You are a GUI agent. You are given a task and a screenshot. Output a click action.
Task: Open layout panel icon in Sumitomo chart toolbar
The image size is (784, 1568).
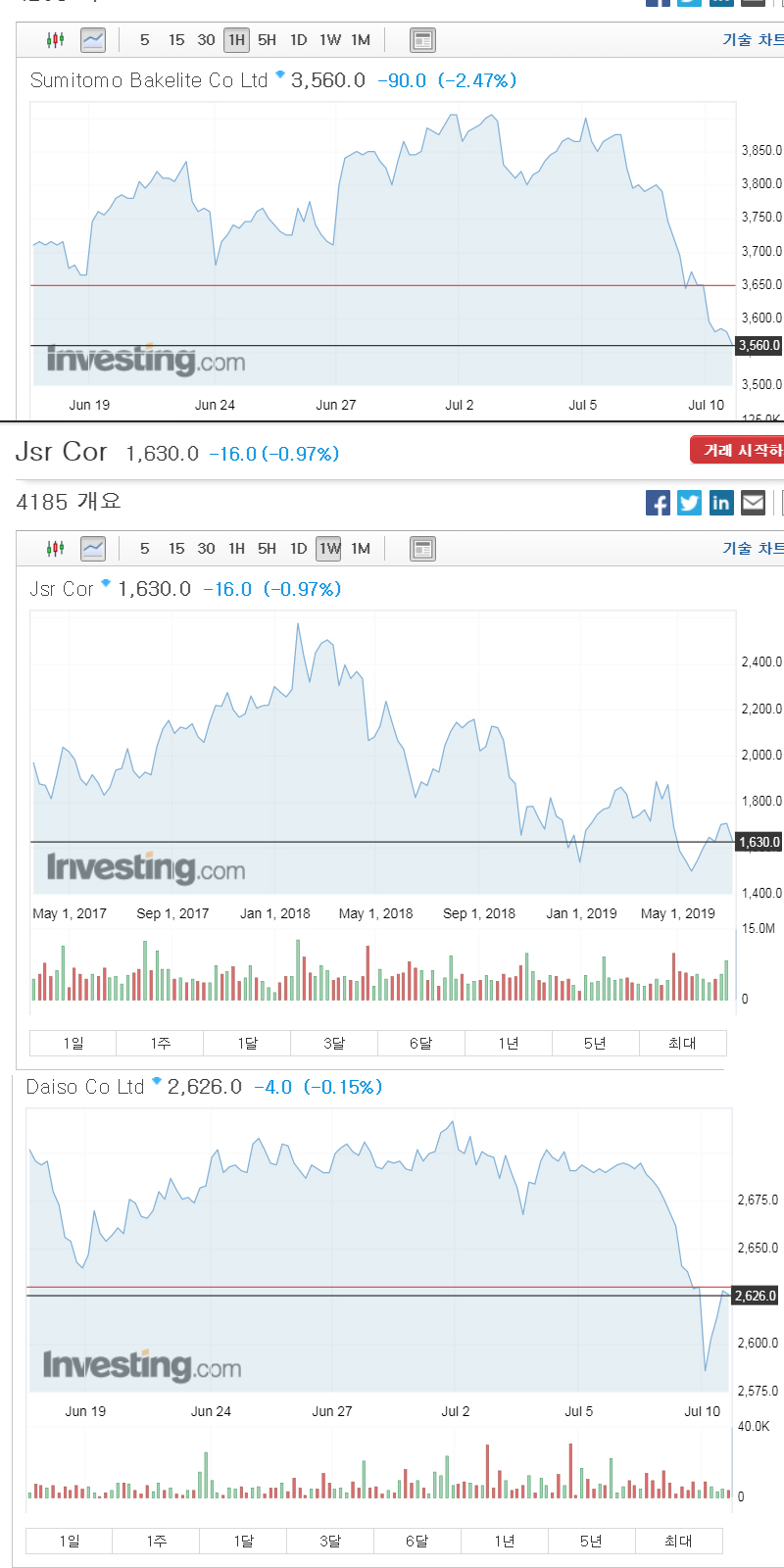coord(422,40)
